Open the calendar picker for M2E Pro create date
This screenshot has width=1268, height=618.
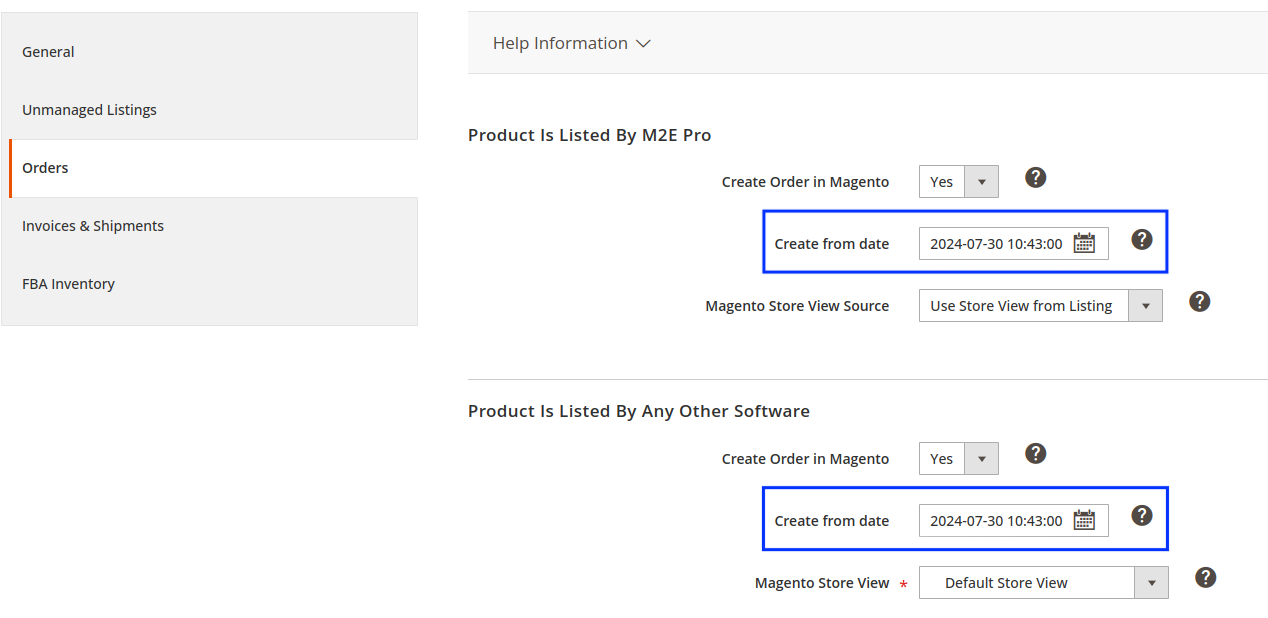[1086, 243]
